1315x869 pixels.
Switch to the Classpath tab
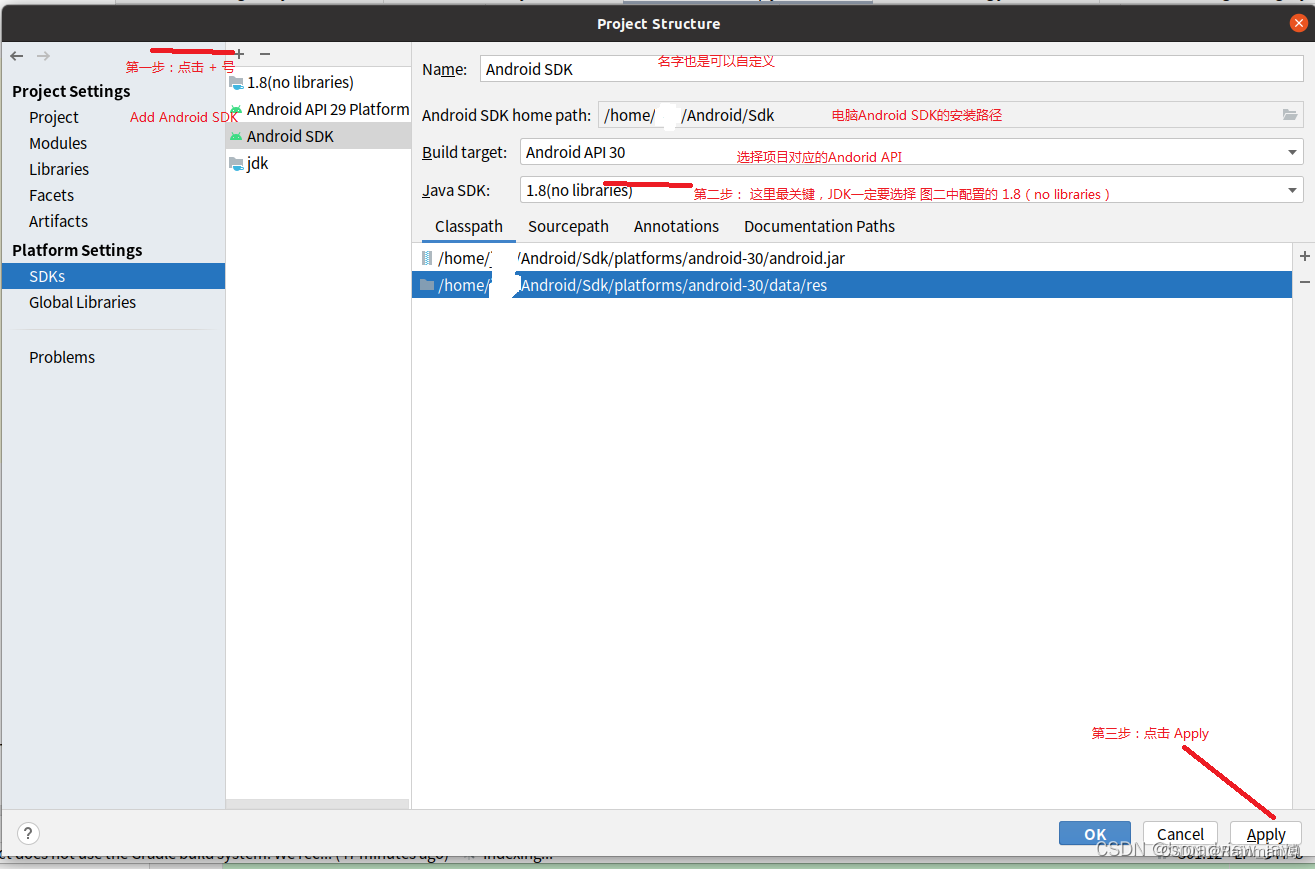tap(469, 226)
